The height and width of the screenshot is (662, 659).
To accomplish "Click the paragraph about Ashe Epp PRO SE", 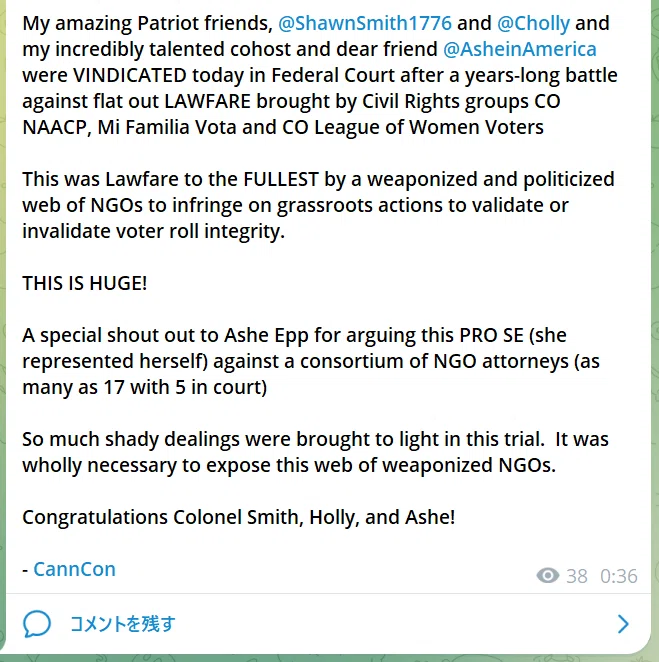I will 311,361.
